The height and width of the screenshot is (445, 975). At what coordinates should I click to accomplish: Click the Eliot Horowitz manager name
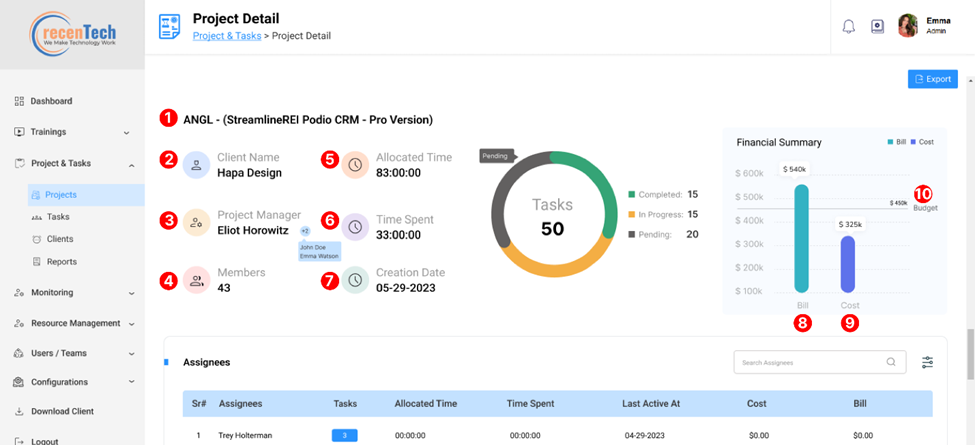pyautogui.click(x=253, y=230)
